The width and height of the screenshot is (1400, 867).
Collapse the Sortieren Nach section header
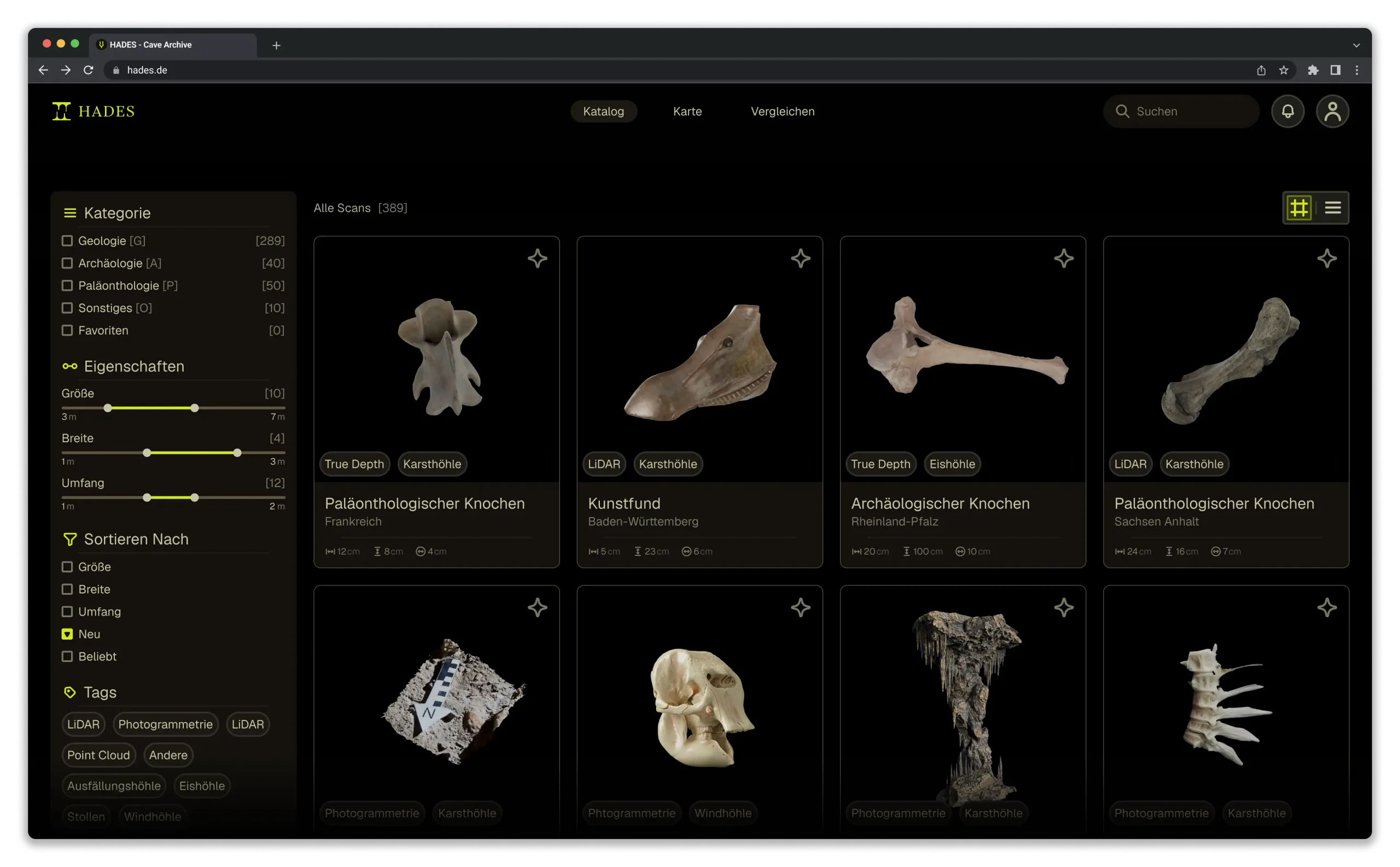[126, 540]
